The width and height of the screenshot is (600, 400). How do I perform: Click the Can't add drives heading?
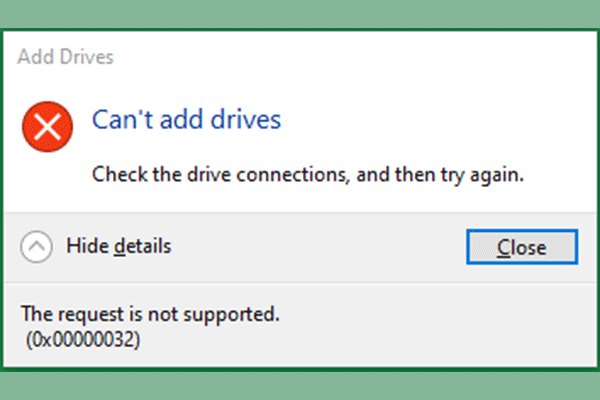tap(186, 120)
